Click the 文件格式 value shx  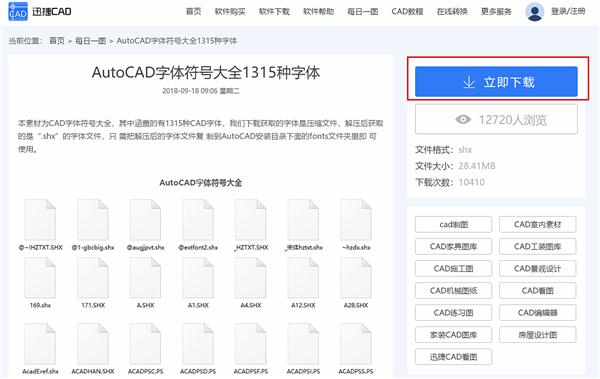click(x=465, y=150)
